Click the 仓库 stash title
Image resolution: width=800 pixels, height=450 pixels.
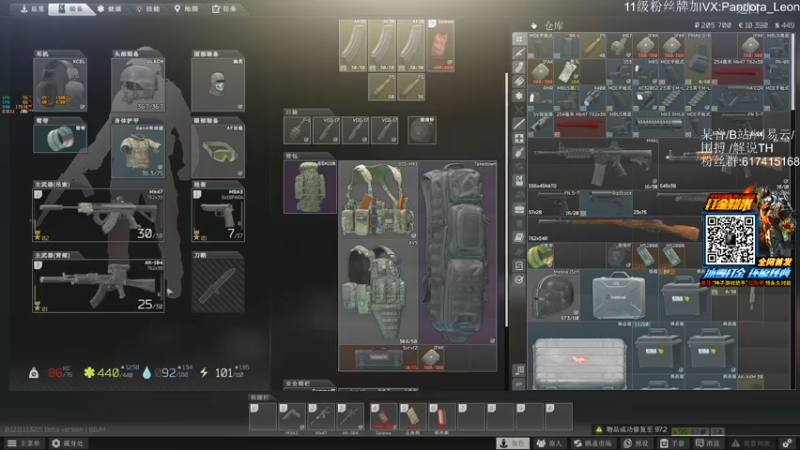(x=554, y=26)
